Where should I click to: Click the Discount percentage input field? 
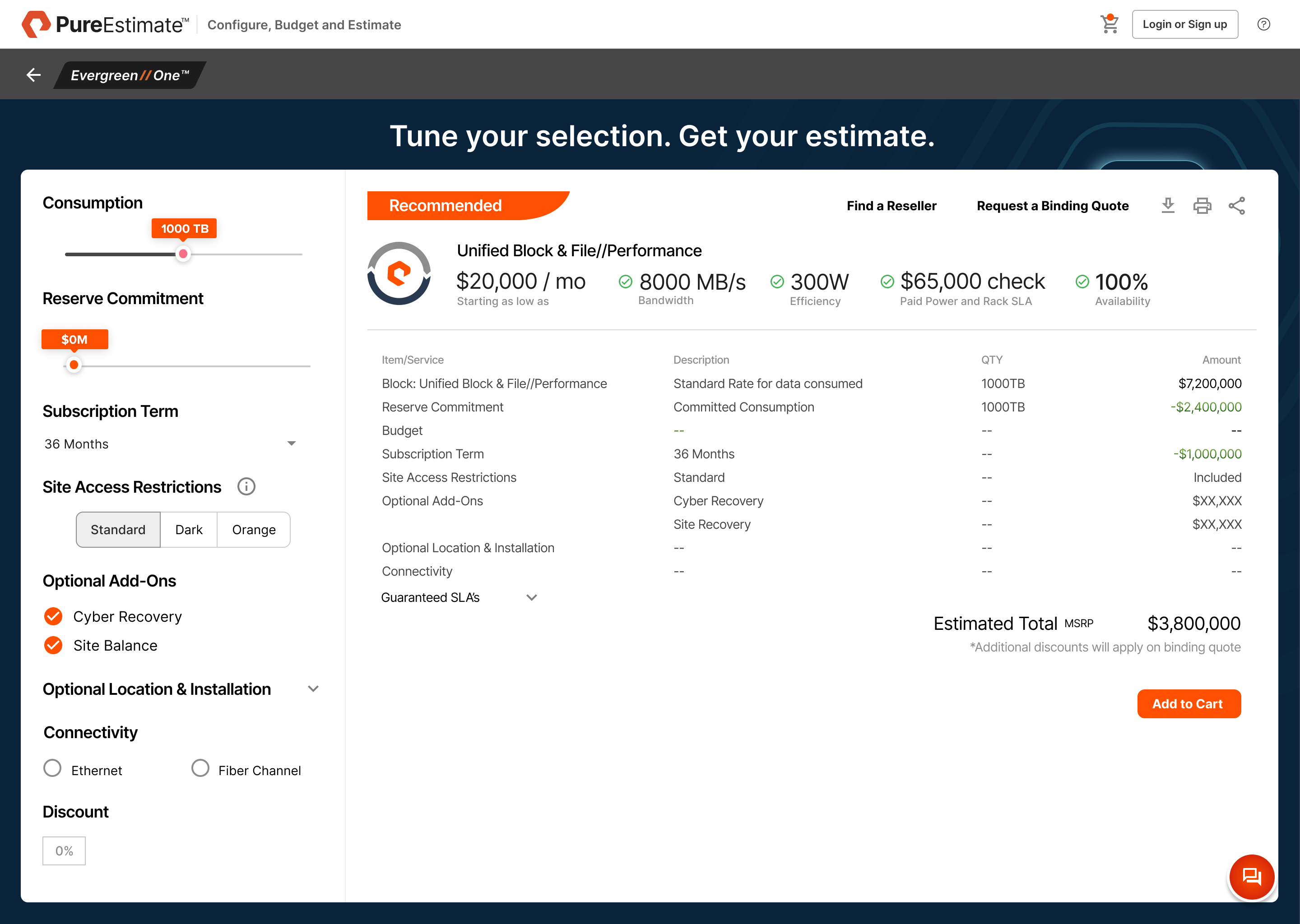pos(64,850)
